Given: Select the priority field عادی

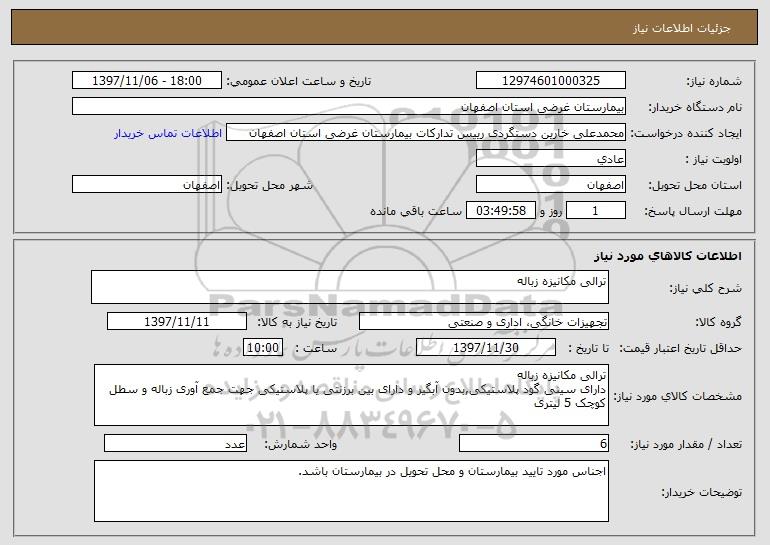Looking at the screenshot, I should 550,159.
